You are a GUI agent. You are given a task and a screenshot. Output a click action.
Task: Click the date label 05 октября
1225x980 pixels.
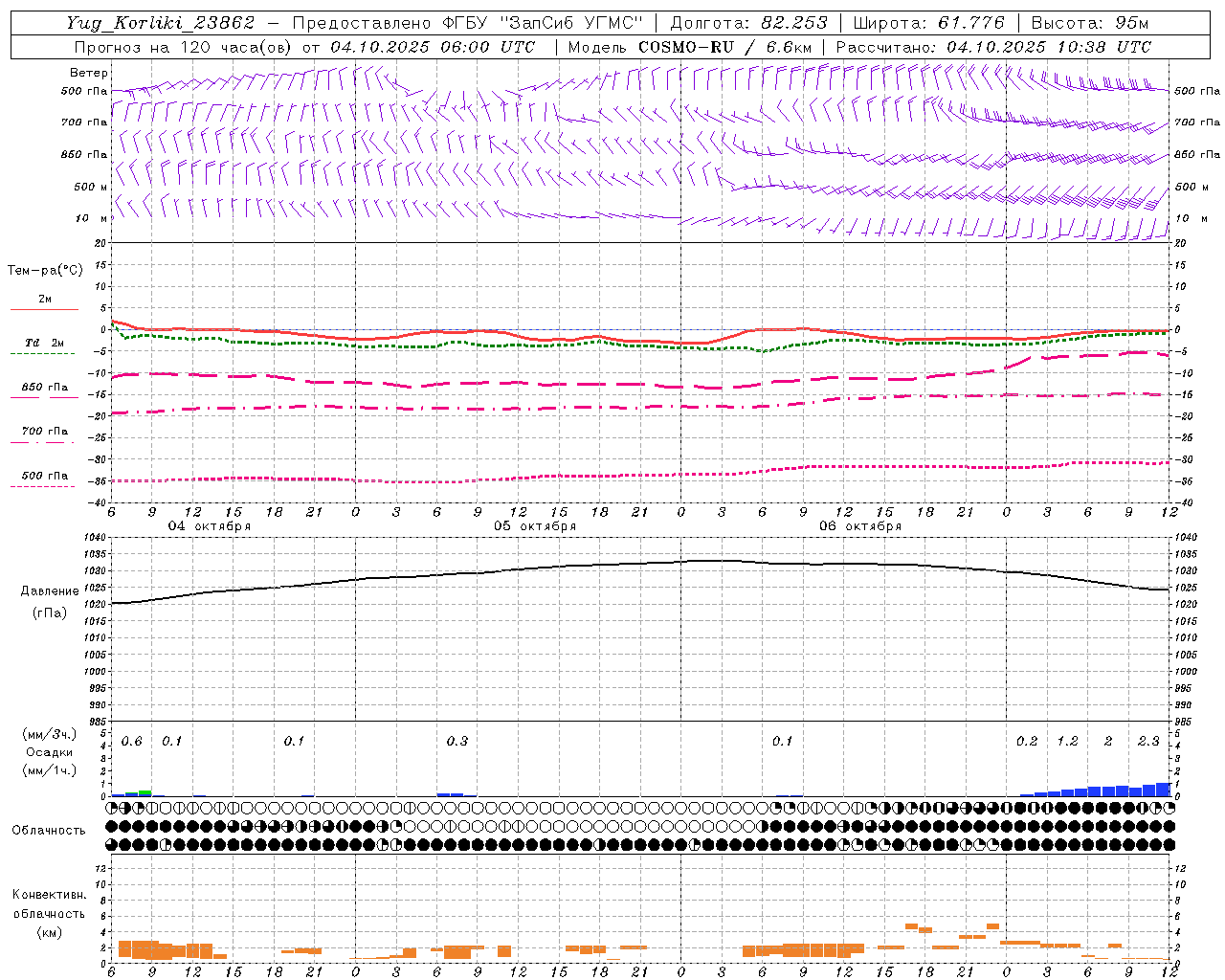pos(535,526)
